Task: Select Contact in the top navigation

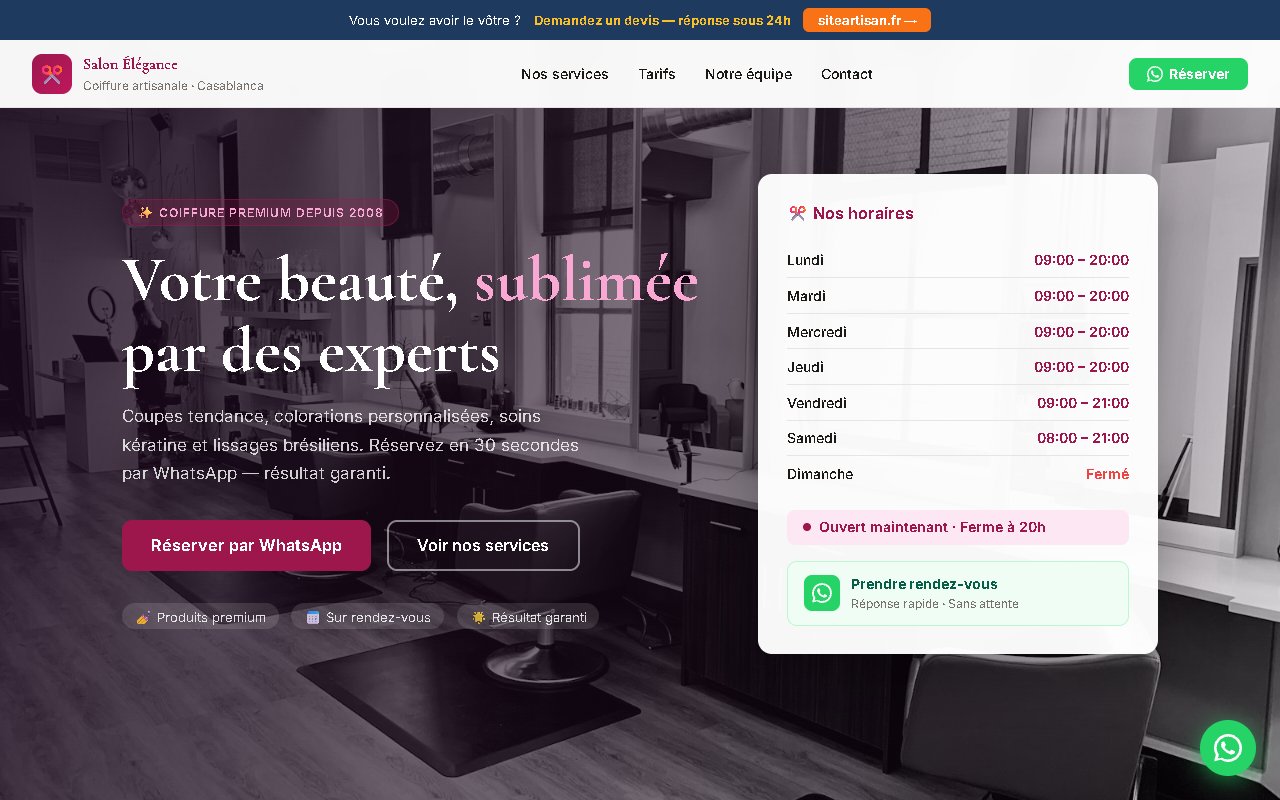Action: [x=846, y=74]
